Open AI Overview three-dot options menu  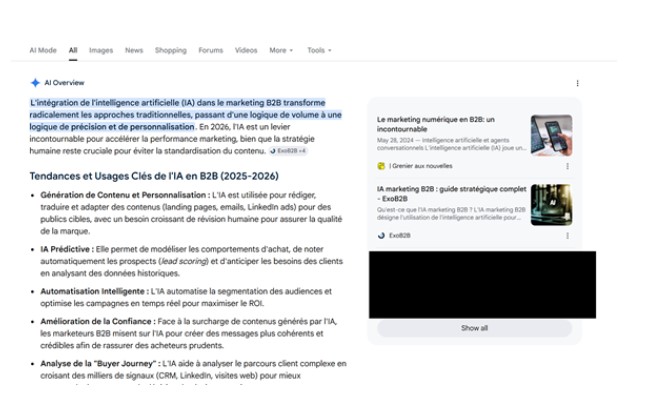click(x=577, y=83)
